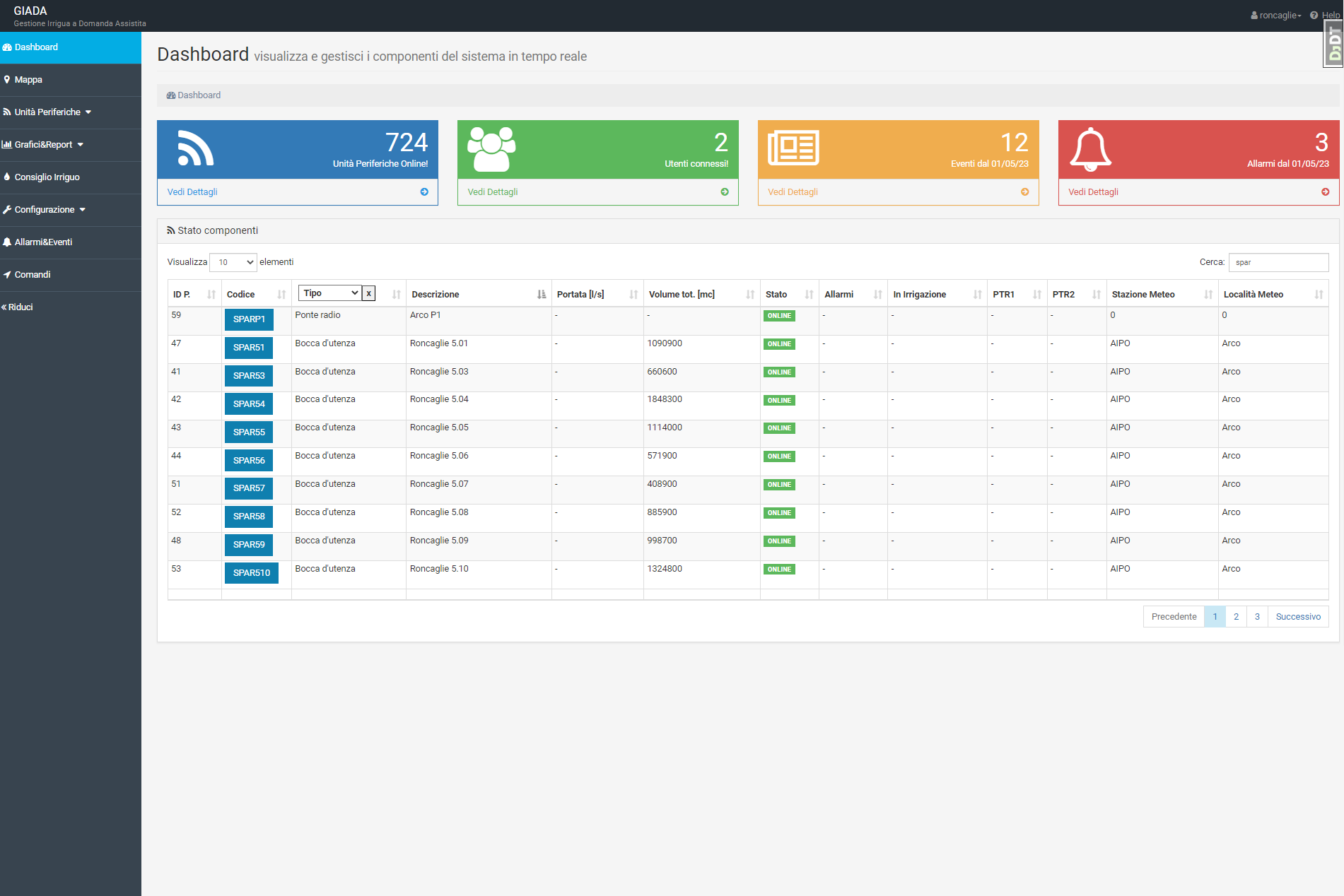1344x896 pixels.
Task: Click arrow icon in Unità Periferiche card footer
Action: point(424,192)
